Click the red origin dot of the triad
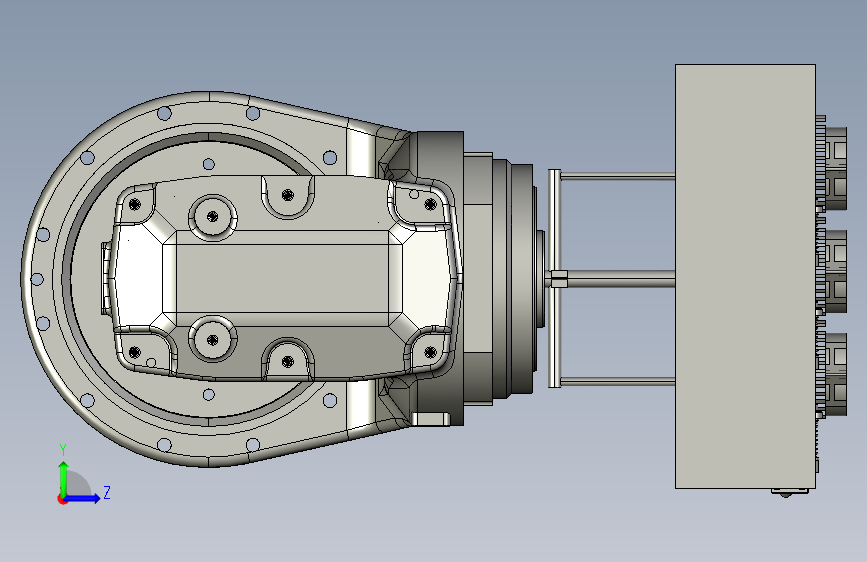 tap(62, 499)
